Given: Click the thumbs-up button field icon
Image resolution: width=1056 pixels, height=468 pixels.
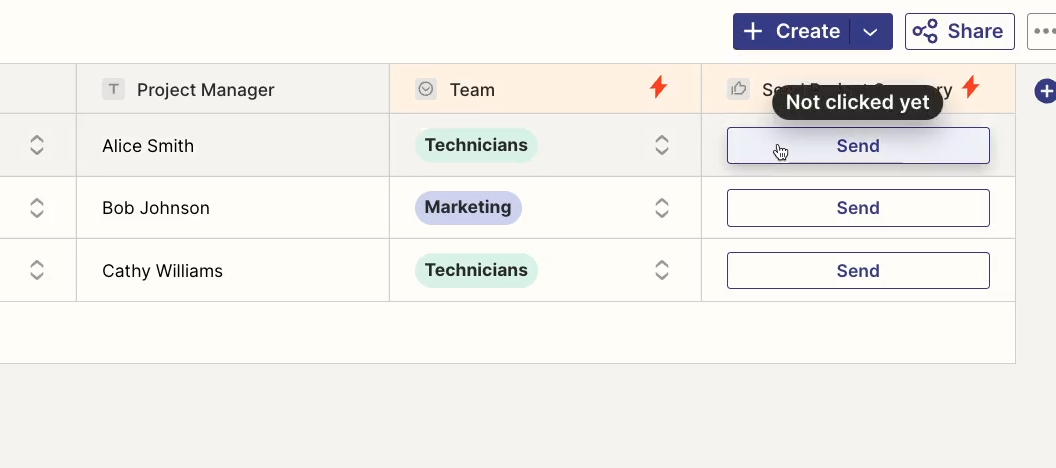Looking at the screenshot, I should click(x=738, y=89).
